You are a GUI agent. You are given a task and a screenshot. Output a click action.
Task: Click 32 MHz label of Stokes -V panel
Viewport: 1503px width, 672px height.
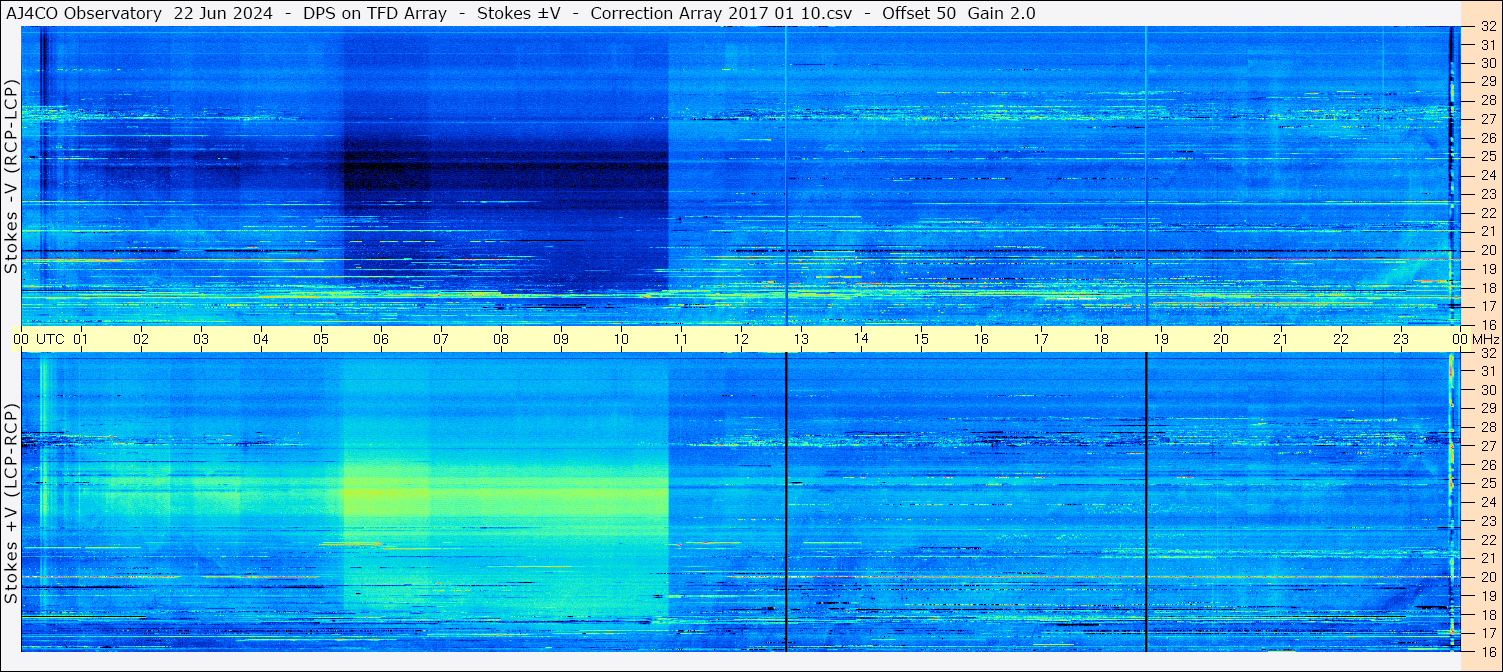[1488, 27]
